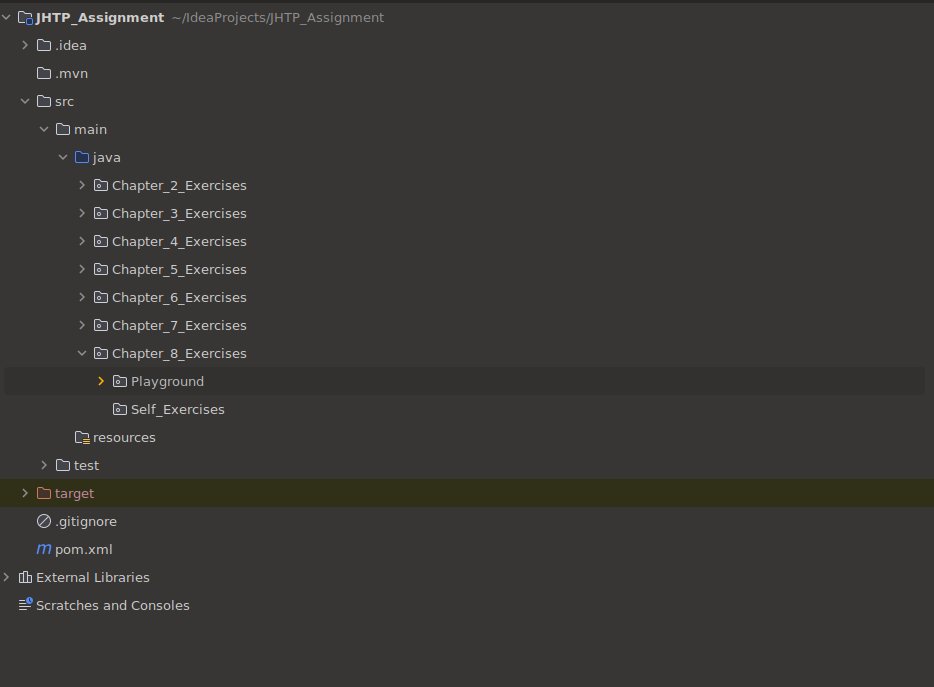Select the main folder label
The height and width of the screenshot is (687, 934).
click(x=91, y=129)
